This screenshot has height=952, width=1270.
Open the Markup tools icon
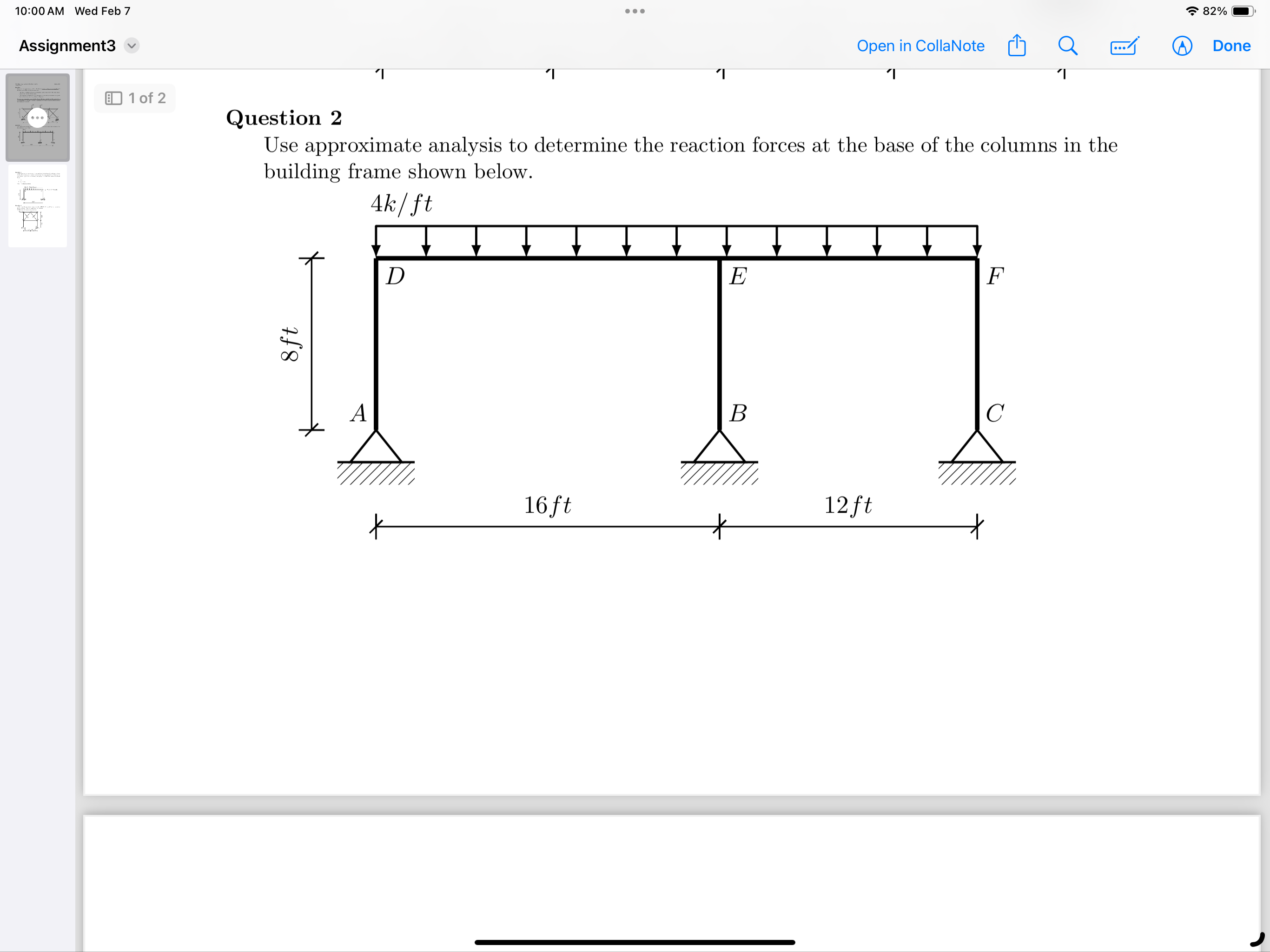pyautogui.click(x=1124, y=46)
